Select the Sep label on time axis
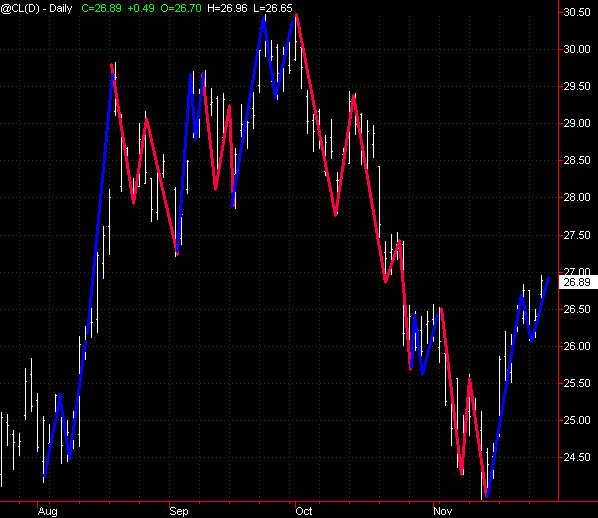This screenshot has height=518, width=598. 179,511
